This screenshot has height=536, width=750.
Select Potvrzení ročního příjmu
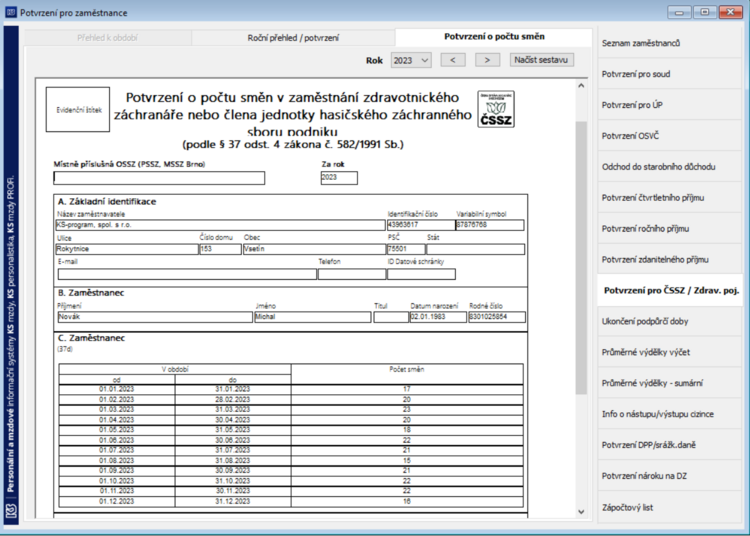pos(669,229)
